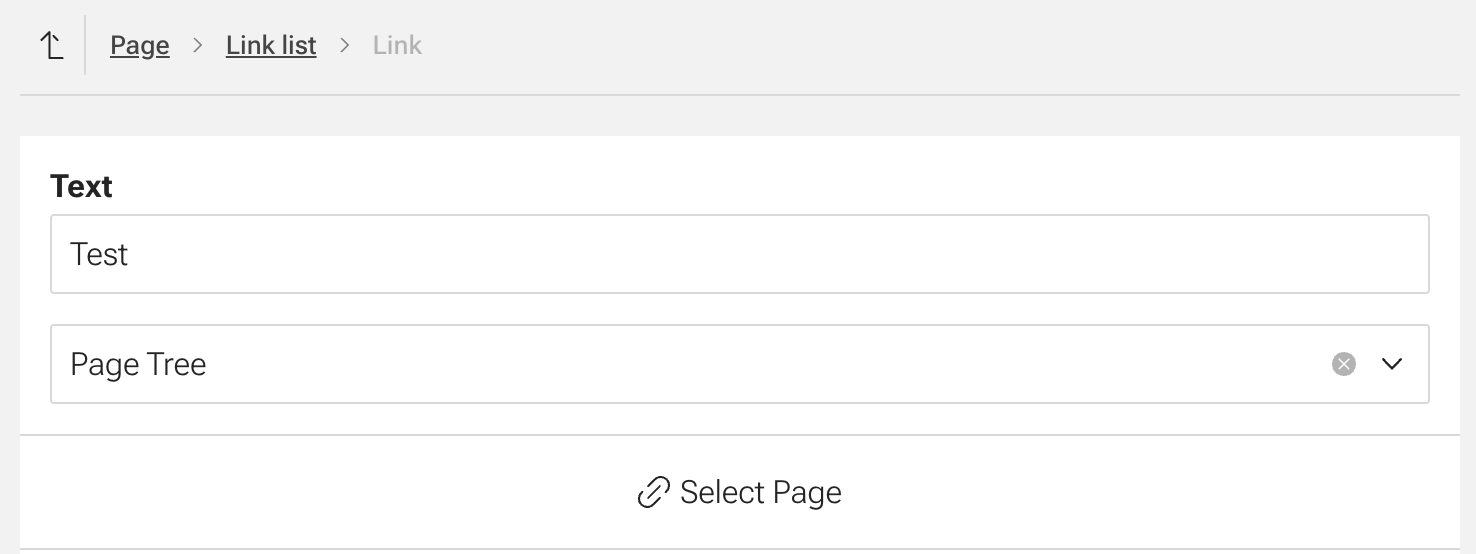Click the gray header area right of breadcrumbs
This screenshot has width=1476, height=554.
click(900, 45)
